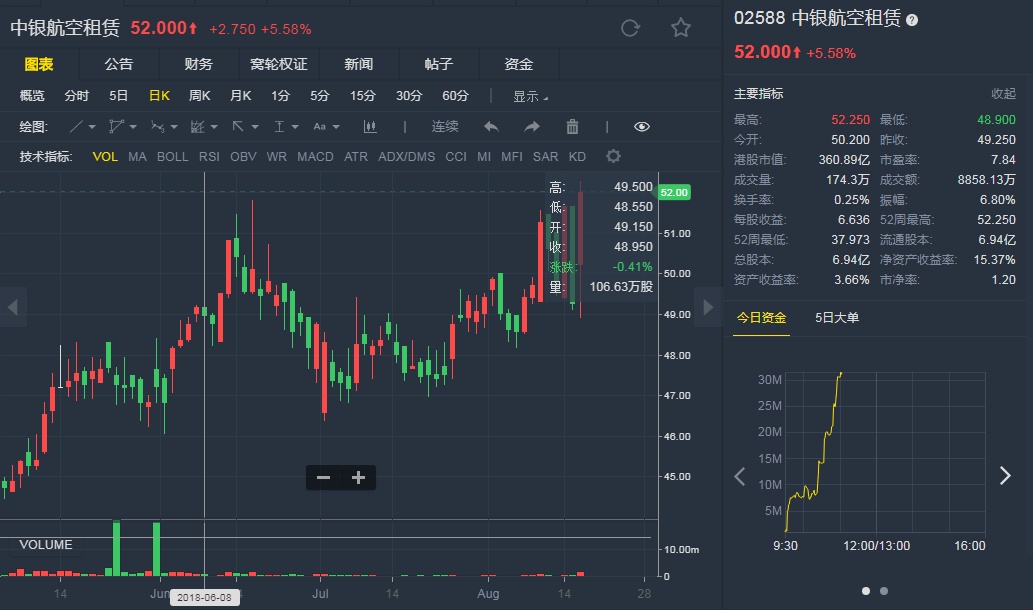
Task: Open line tool options dropdown arrow
Action: click(92, 127)
